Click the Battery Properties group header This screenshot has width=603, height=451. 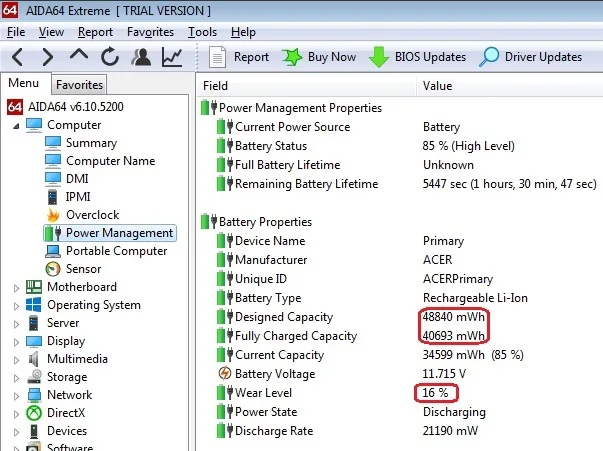click(x=265, y=222)
